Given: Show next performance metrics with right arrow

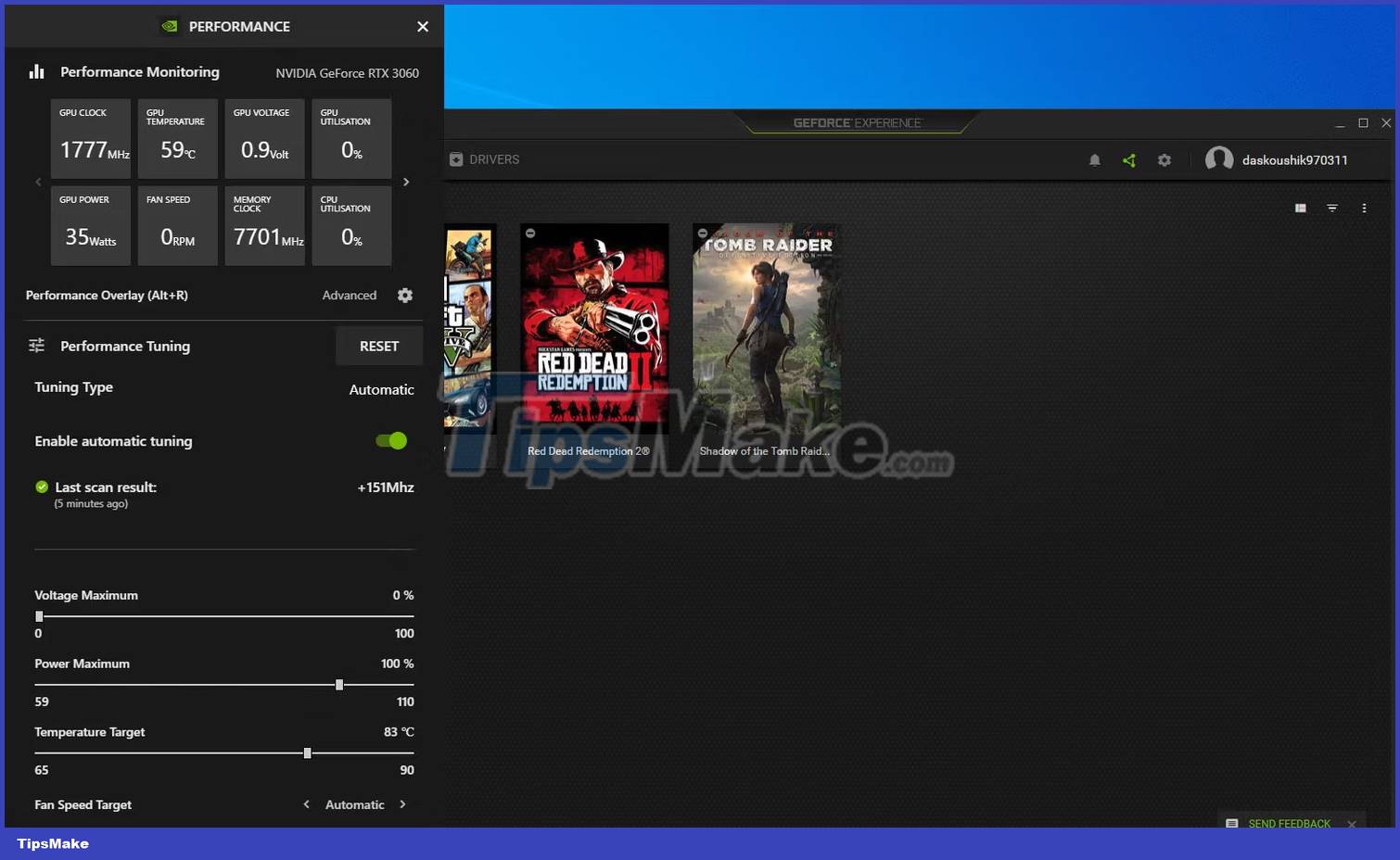Looking at the screenshot, I should (x=406, y=182).
